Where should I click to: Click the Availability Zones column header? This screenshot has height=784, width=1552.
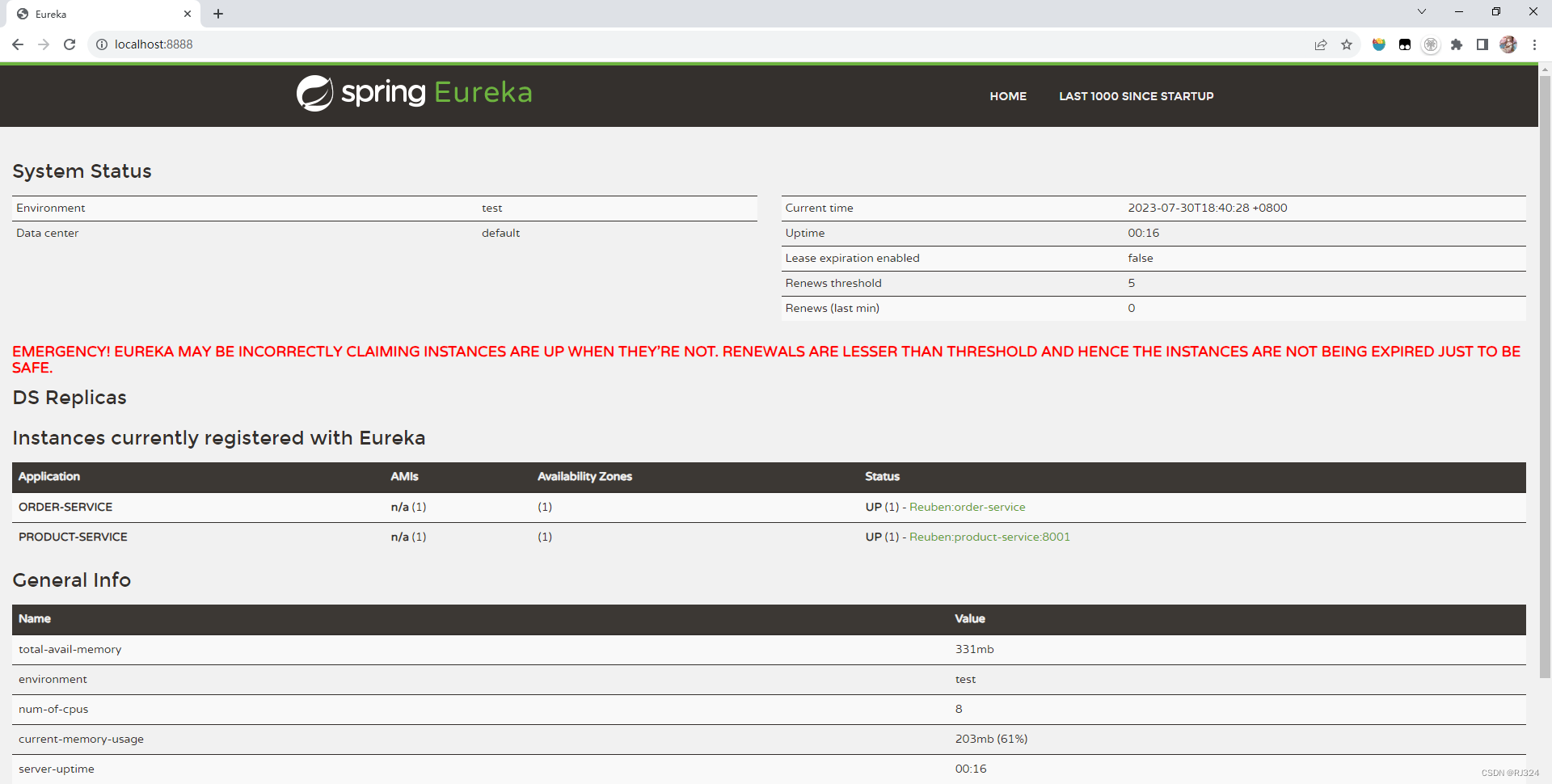coord(584,477)
